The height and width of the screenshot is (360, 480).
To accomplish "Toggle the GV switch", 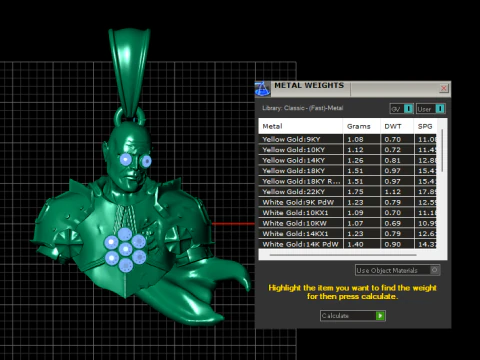I will point(402,109).
